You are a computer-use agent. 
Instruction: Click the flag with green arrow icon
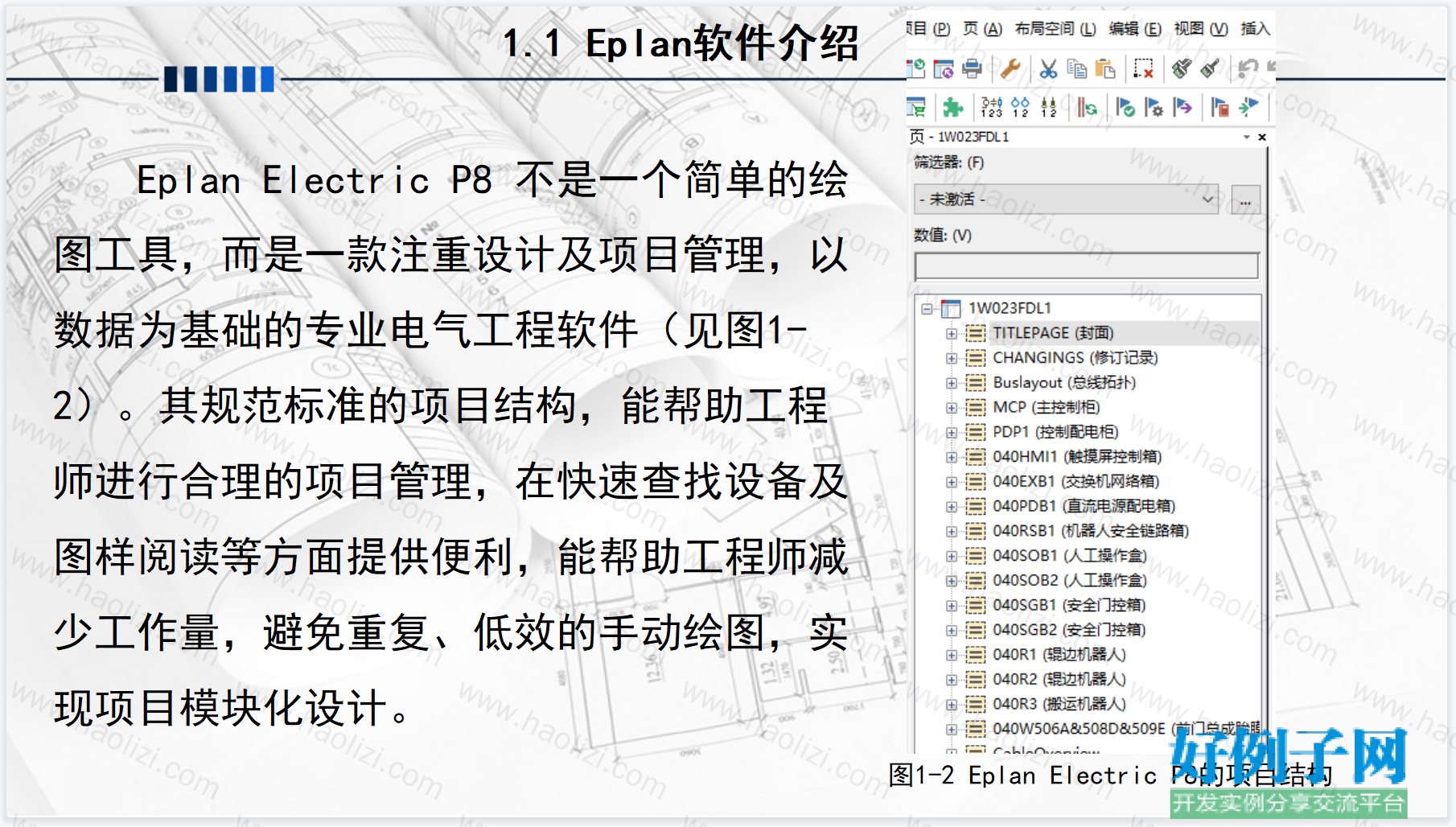tap(1248, 107)
